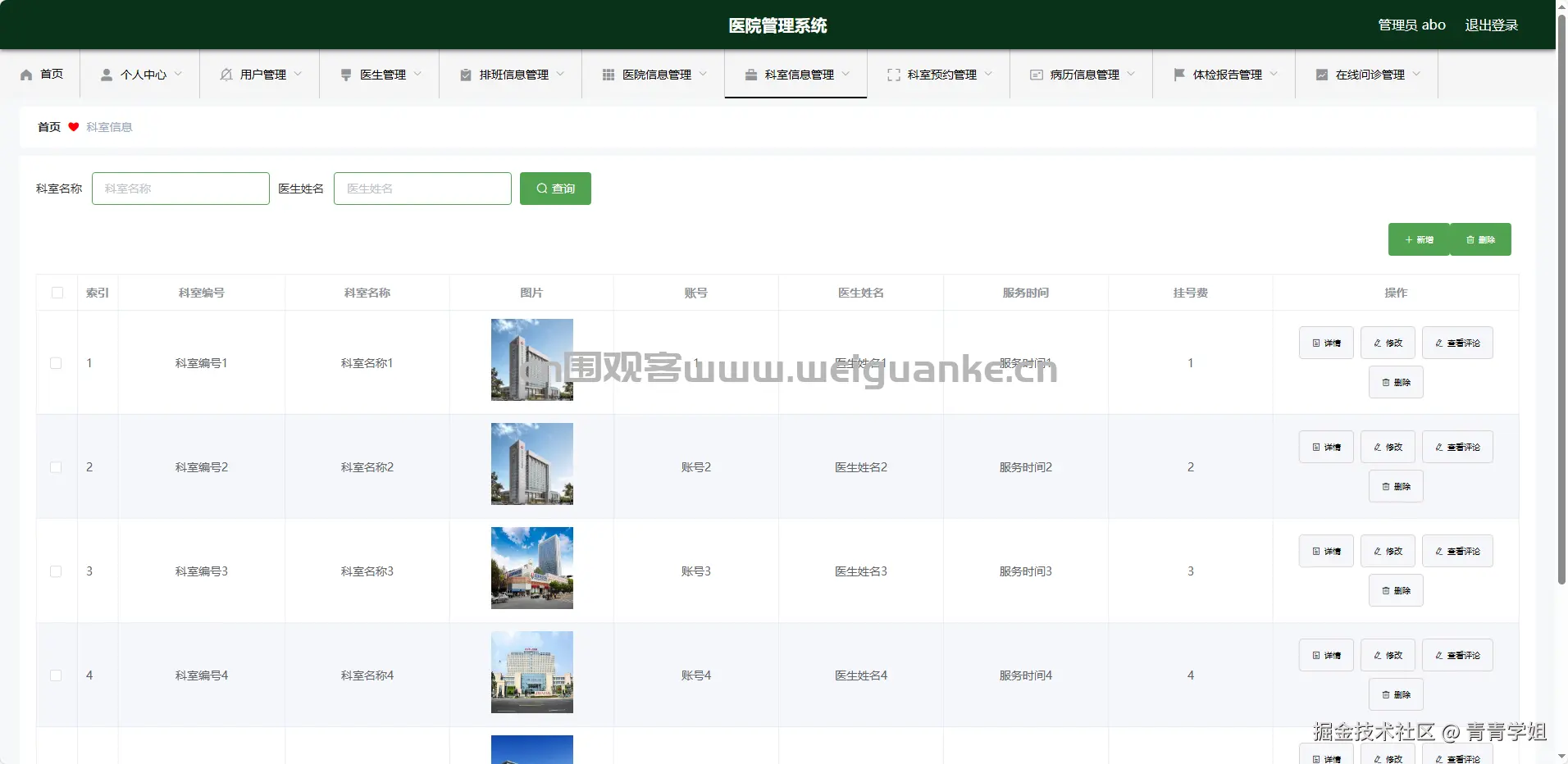The width and height of the screenshot is (1568, 764).
Task: Click the person icon of 个人中心
Action: [x=107, y=75]
